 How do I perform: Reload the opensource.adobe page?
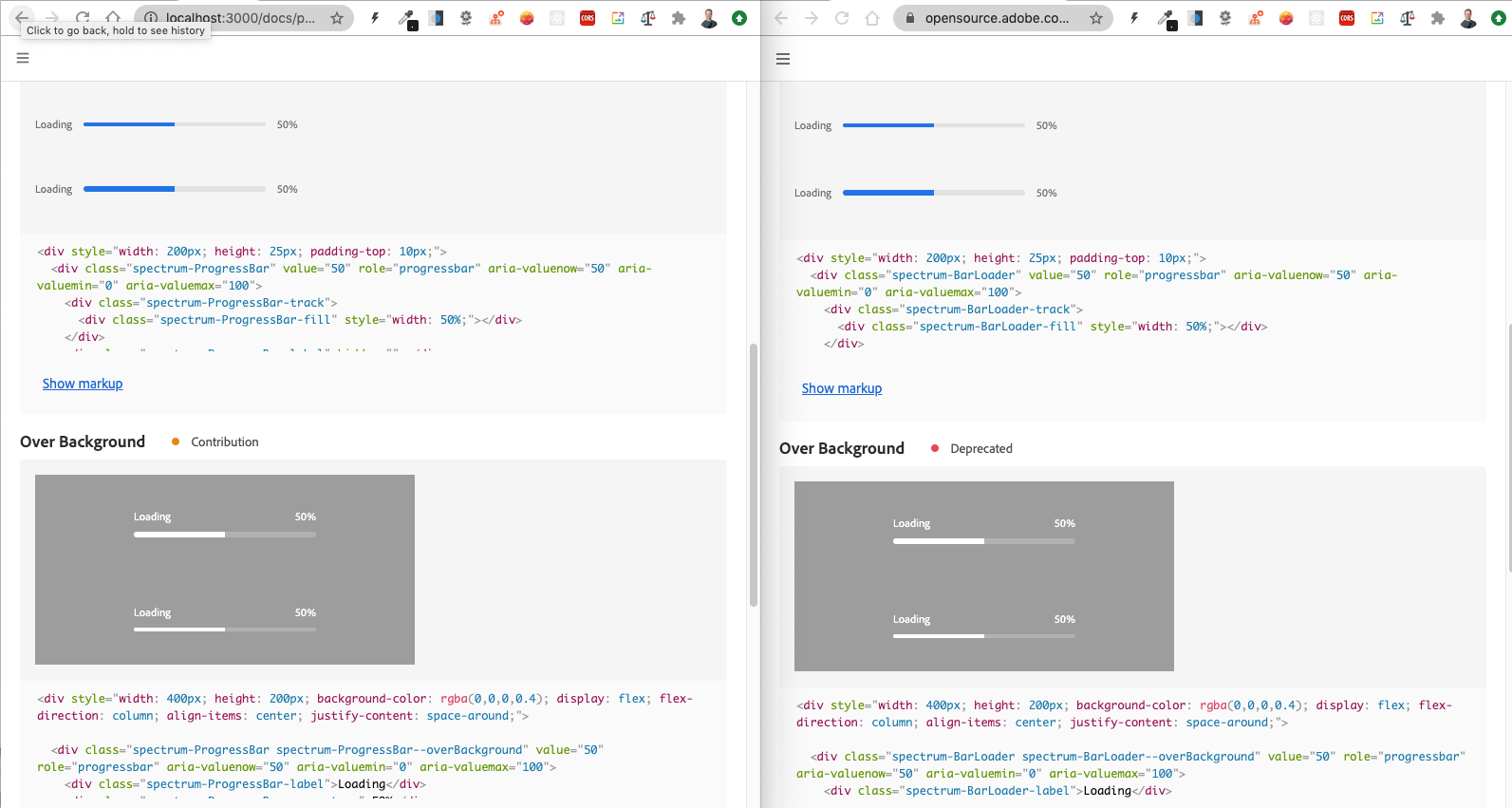(x=842, y=18)
